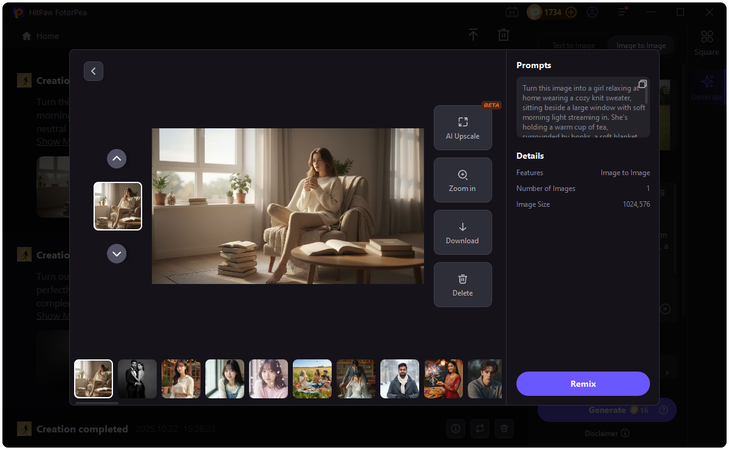Go back using the left arrow button

(93, 71)
